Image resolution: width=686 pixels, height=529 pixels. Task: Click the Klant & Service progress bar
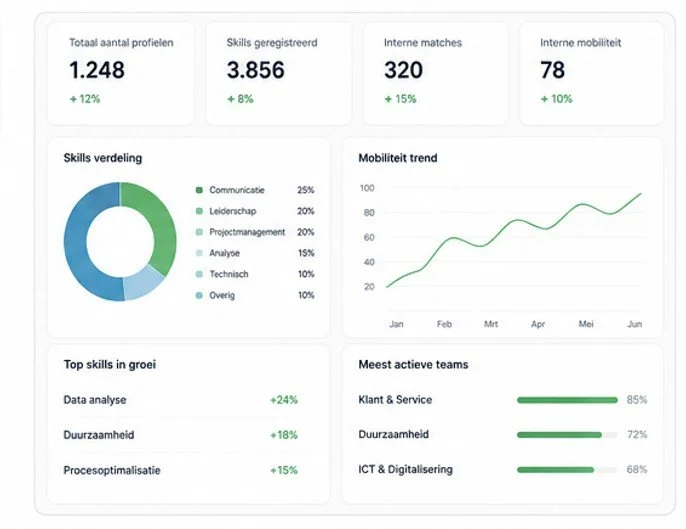pos(567,400)
